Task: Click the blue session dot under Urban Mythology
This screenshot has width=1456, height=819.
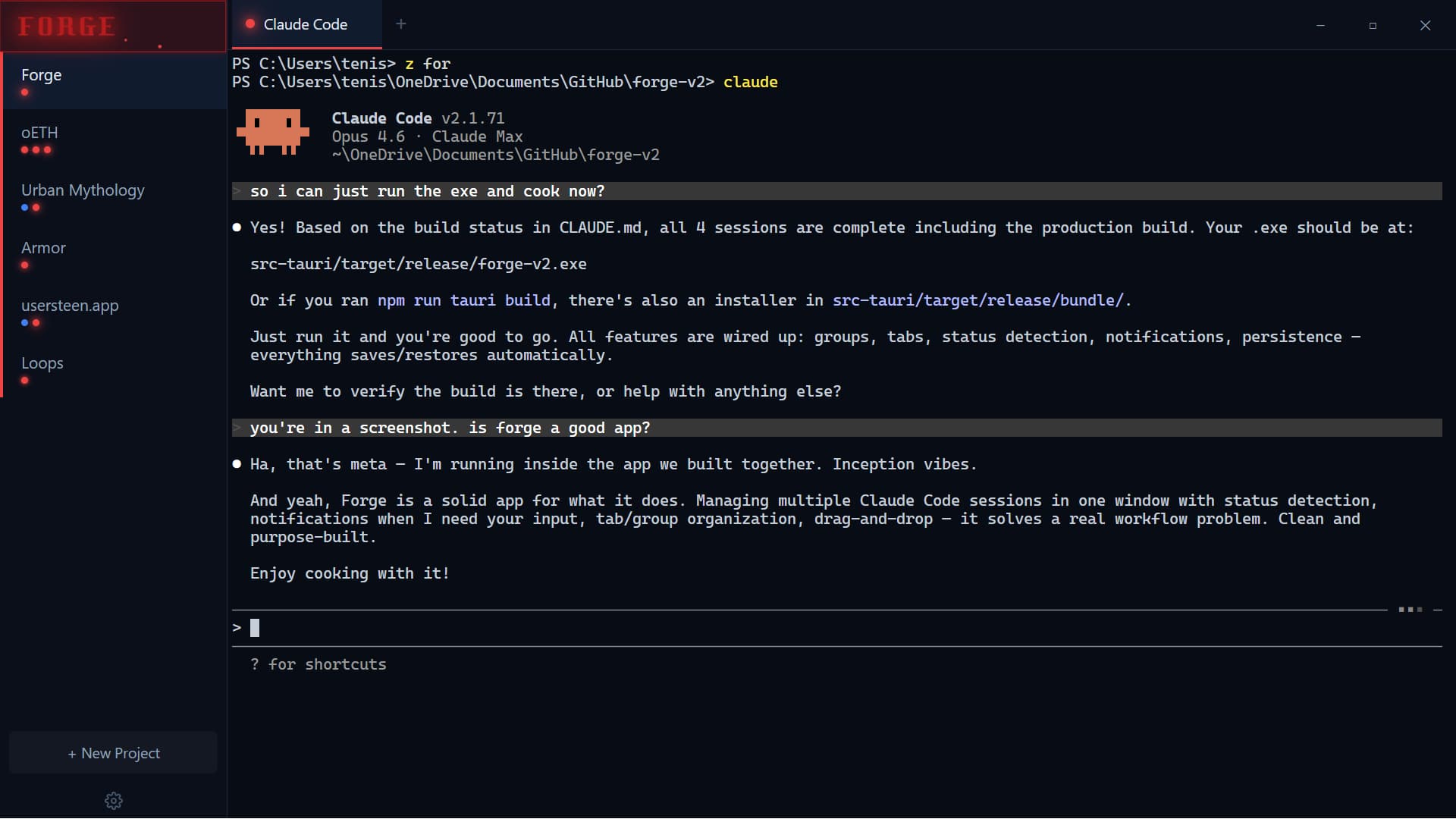Action: 25,207
